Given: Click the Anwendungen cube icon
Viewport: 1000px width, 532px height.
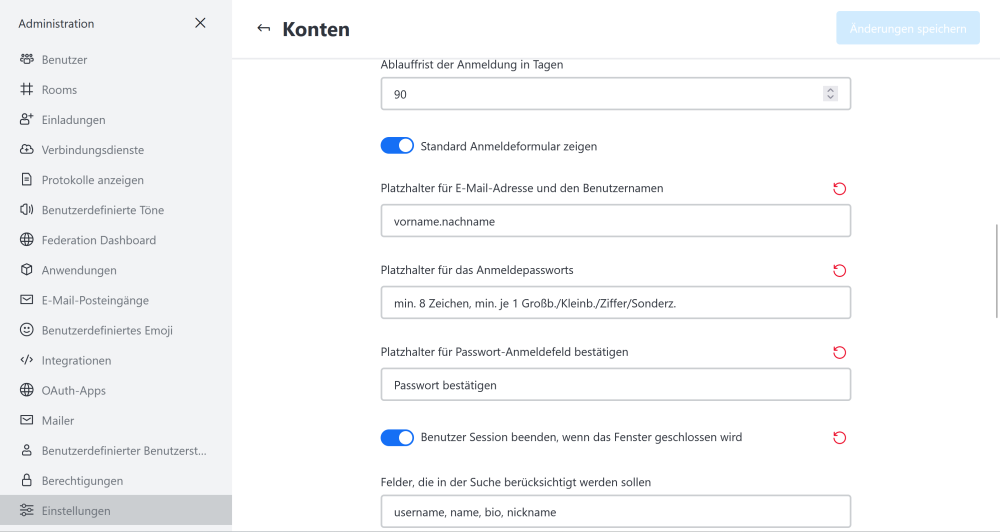Looking at the screenshot, I should click(x=26, y=269).
